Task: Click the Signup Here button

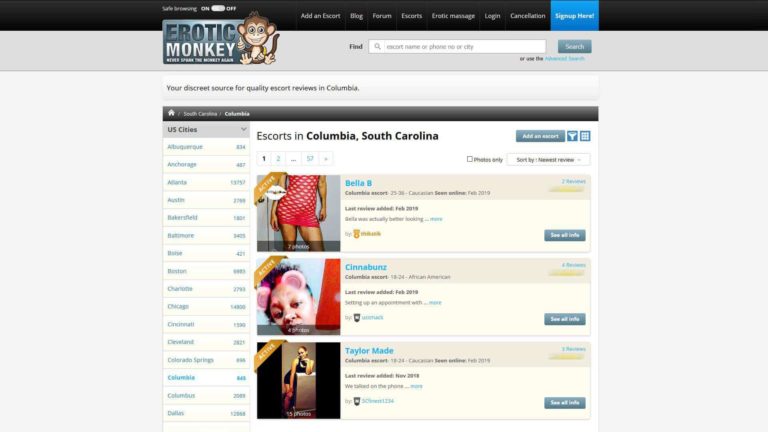Action: pyautogui.click(x=575, y=16)
